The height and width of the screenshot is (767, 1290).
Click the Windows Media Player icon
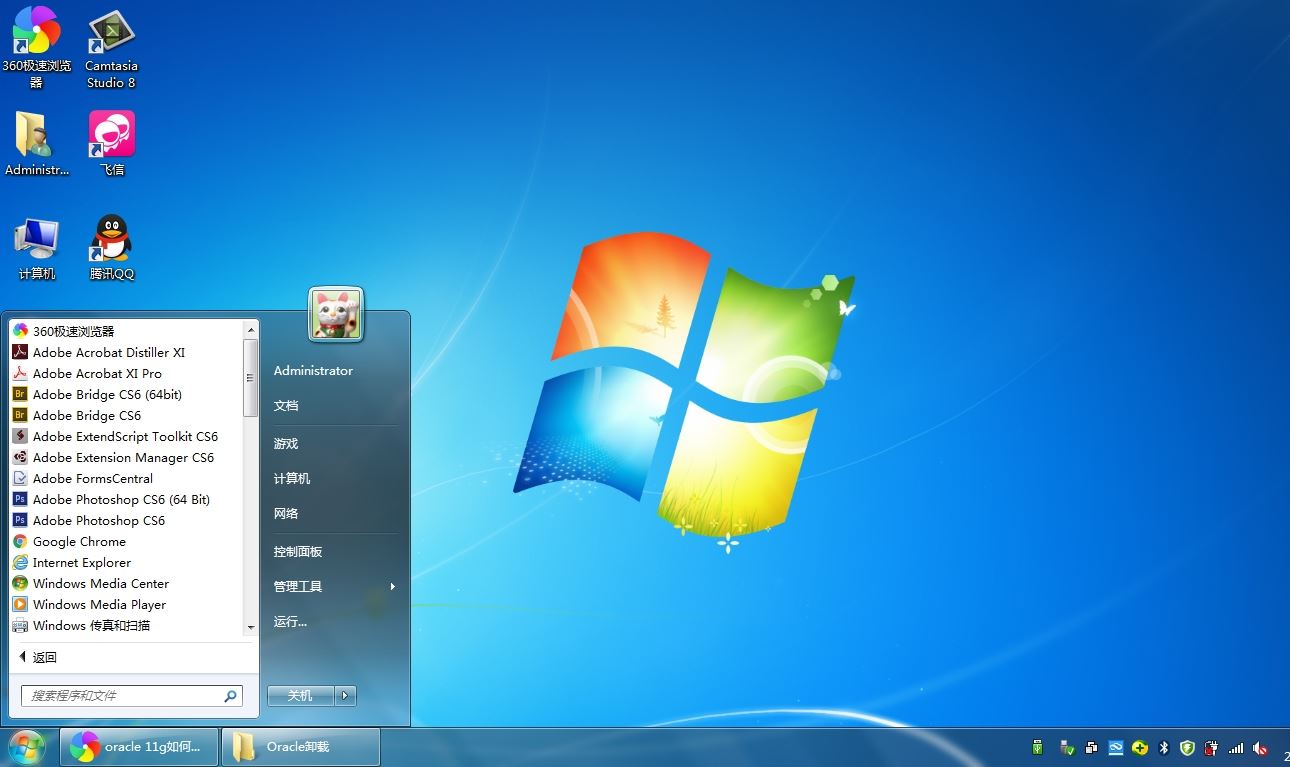pyautogui.click(x=20, y=604)
